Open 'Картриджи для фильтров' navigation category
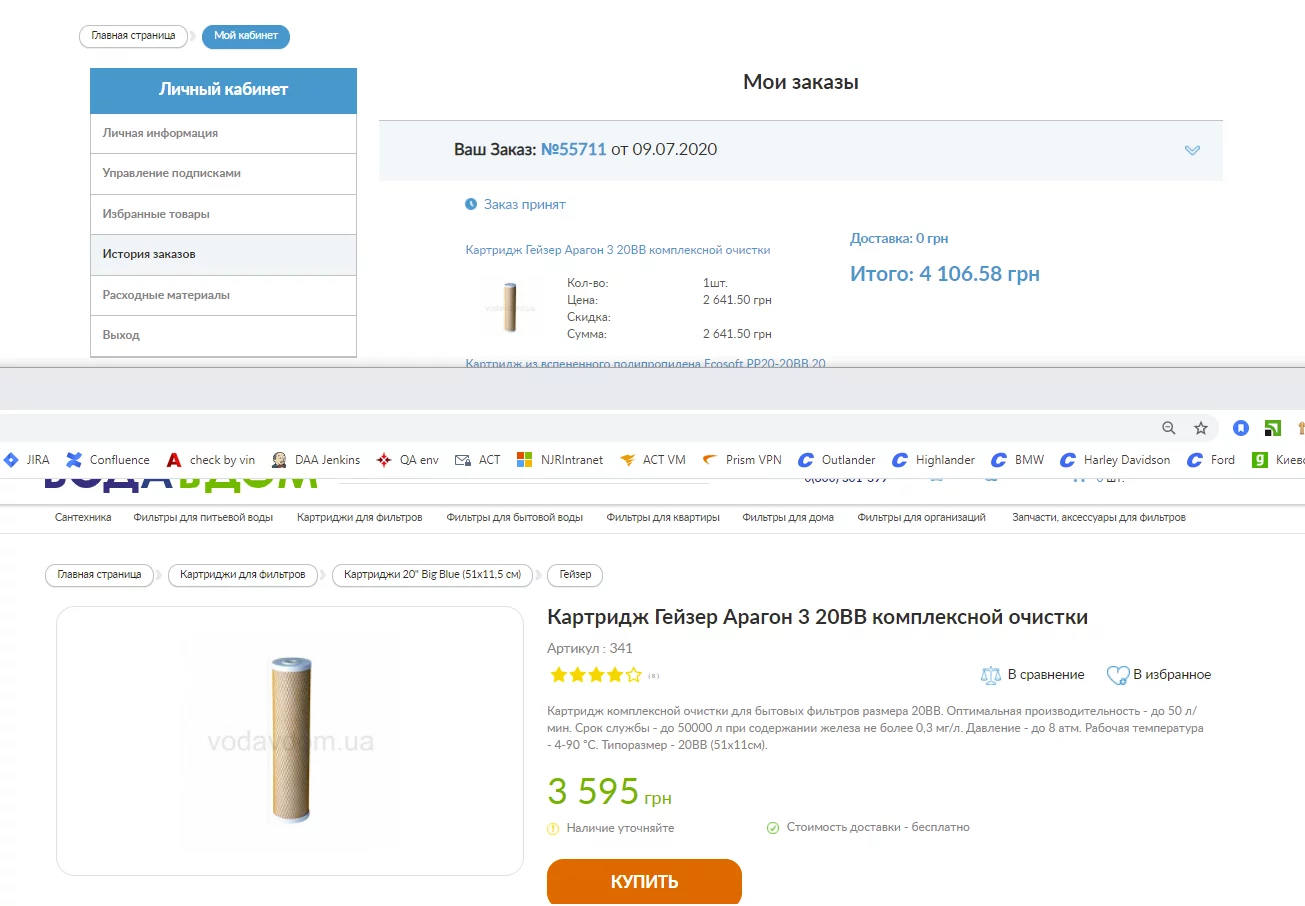Viewport: 1305px width, 906px height. click(x=359, y=518)
